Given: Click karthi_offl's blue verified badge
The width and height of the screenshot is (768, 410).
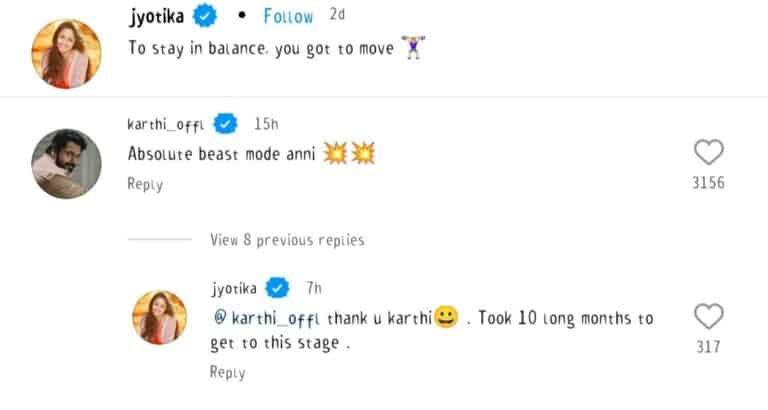Looking at the screenshot, I should 227,124.
